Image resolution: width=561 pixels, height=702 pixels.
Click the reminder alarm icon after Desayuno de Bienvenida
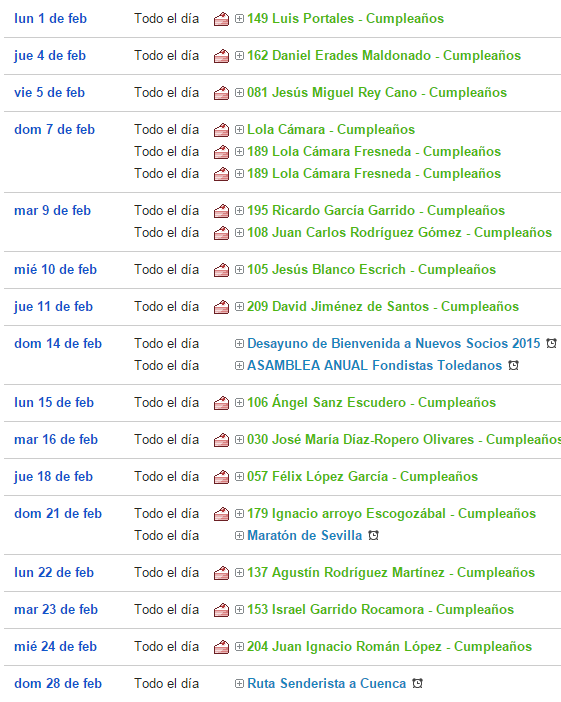552,343
